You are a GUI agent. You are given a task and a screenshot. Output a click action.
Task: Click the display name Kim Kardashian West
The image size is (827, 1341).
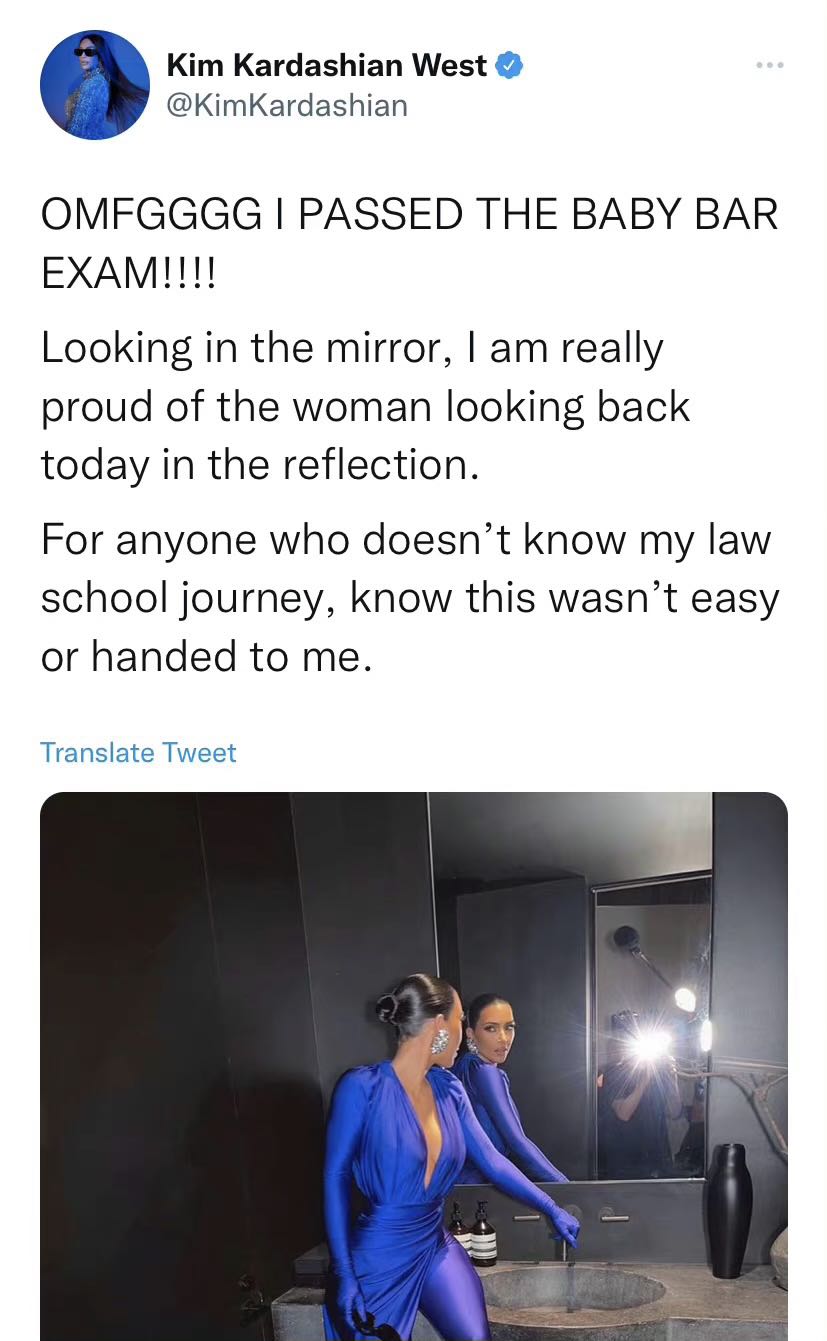(327, 64)
